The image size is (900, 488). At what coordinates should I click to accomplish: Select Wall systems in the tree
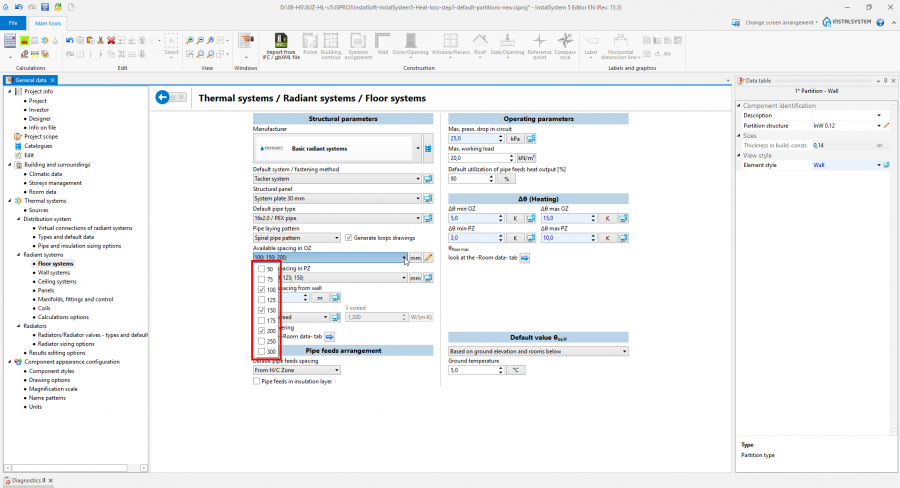pos(54,272)
